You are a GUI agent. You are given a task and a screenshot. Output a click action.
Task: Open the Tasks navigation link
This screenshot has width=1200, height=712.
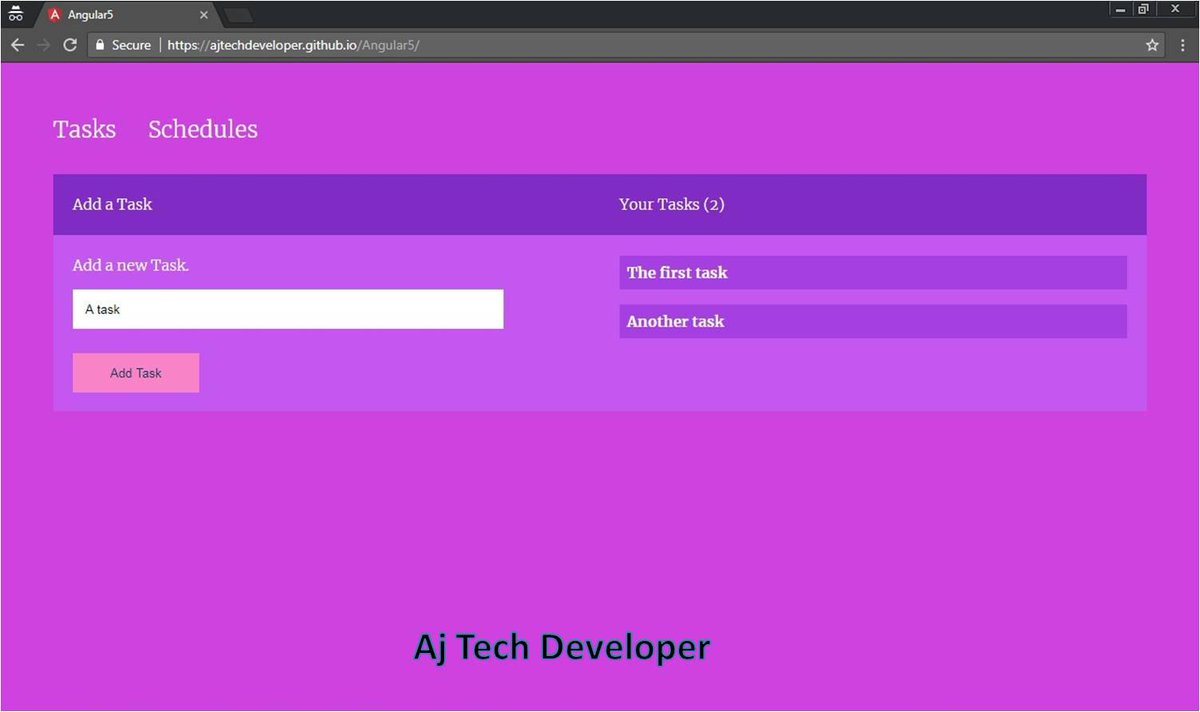[85, 129]
